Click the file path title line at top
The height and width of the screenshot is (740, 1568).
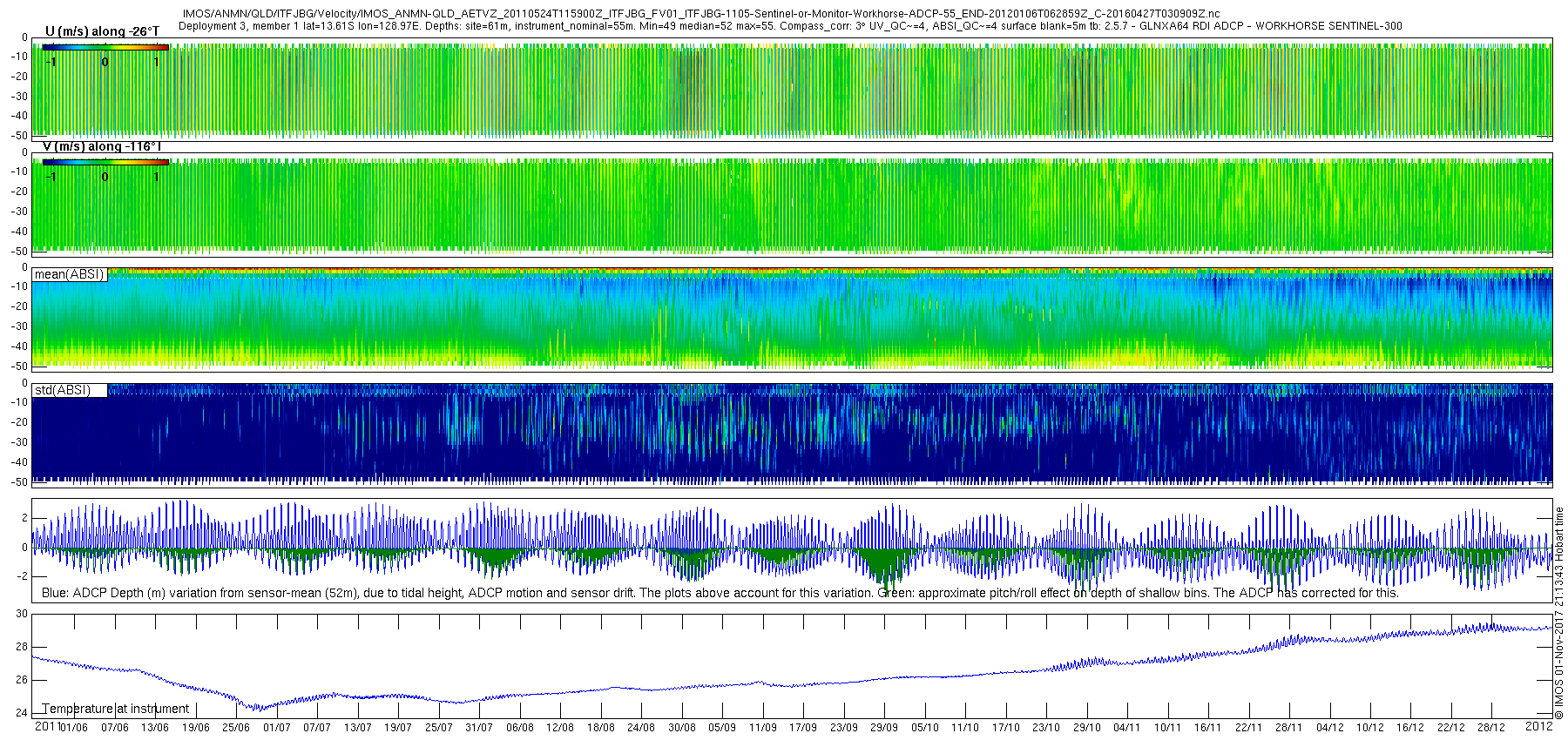pyautogui.click(x=701, y=14)
